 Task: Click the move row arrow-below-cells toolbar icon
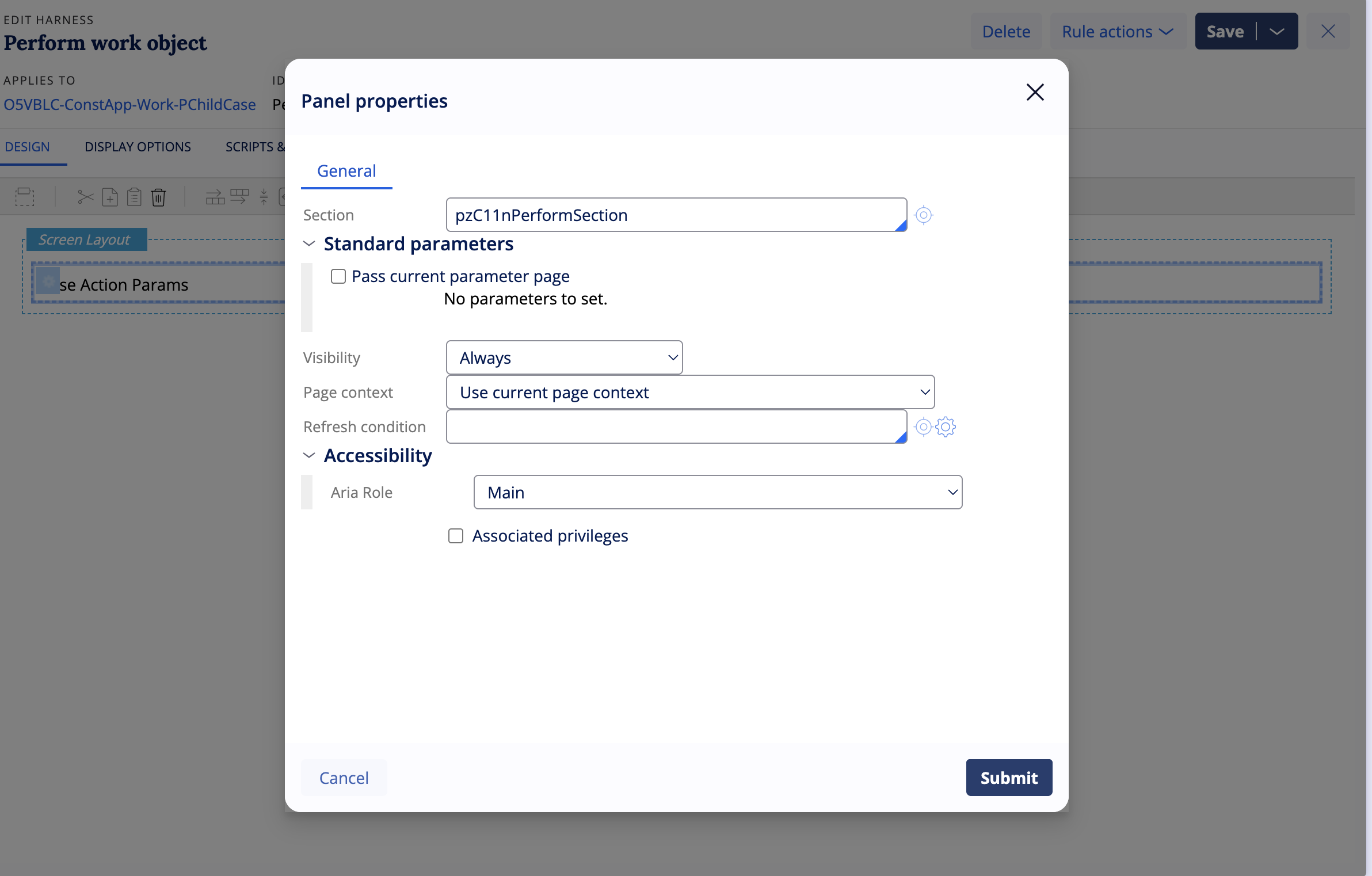(239, 197)
